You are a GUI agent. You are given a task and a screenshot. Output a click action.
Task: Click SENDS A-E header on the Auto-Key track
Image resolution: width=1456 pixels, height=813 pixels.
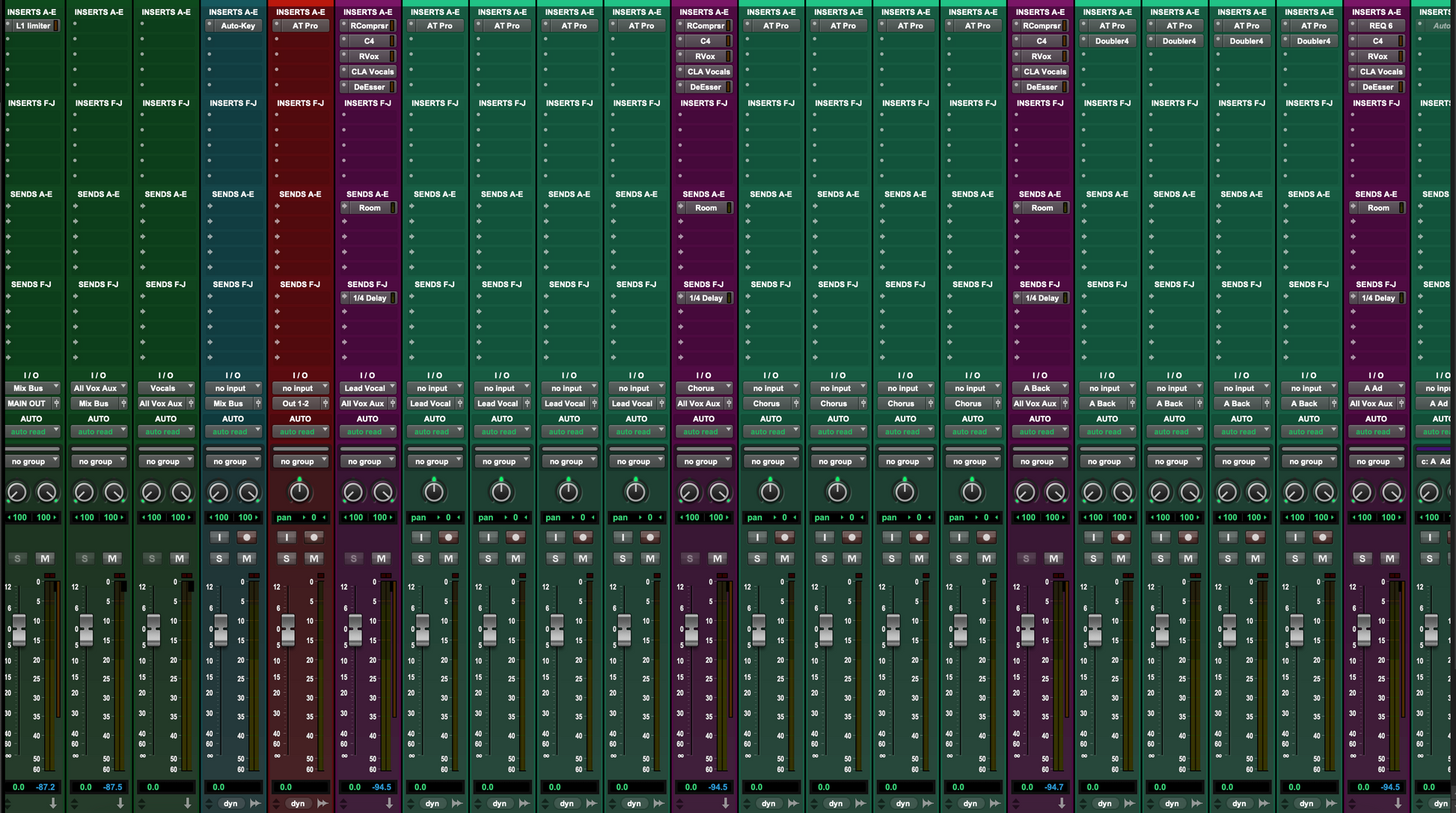pos(233,194)
